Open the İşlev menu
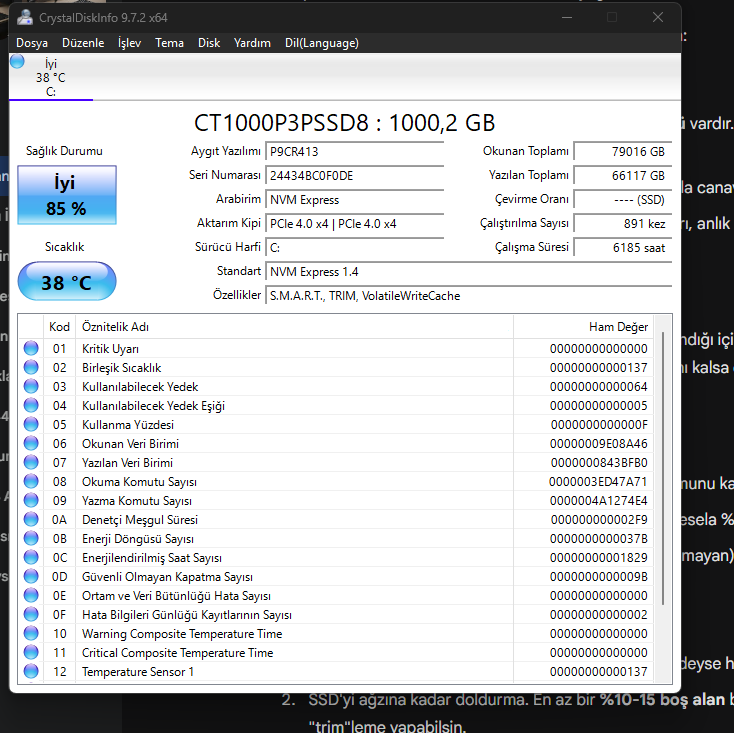The height and width of the screenshot is (733, 734). (129, 43)
